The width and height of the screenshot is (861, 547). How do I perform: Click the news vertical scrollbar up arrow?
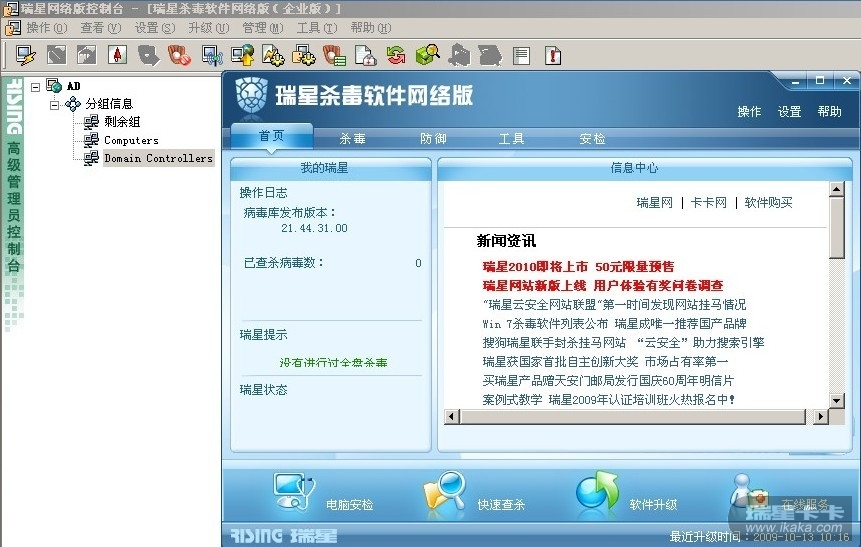(x=836, y=189)
